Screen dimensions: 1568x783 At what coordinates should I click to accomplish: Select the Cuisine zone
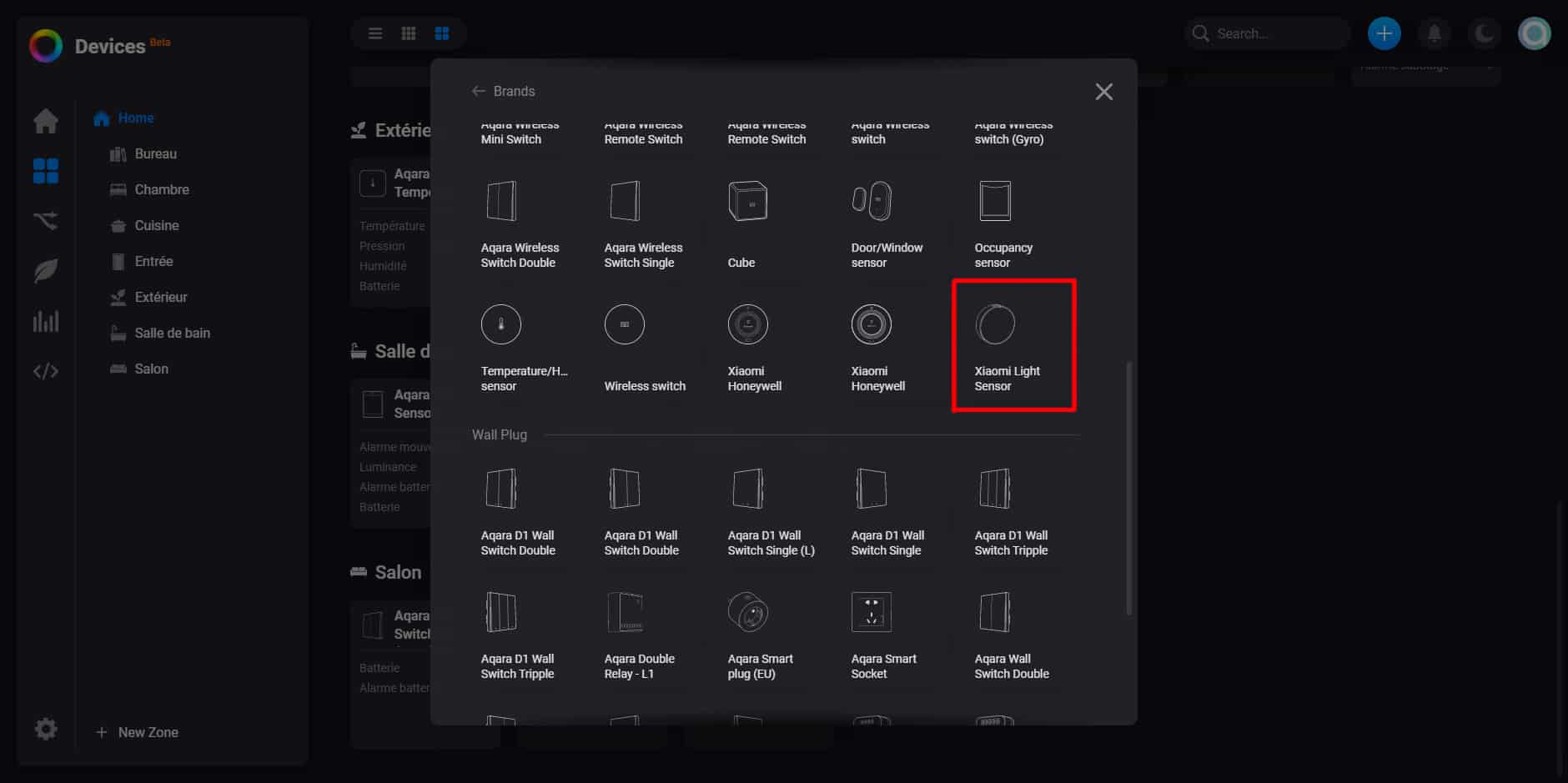pyautogui.click(x=144, y=226)
